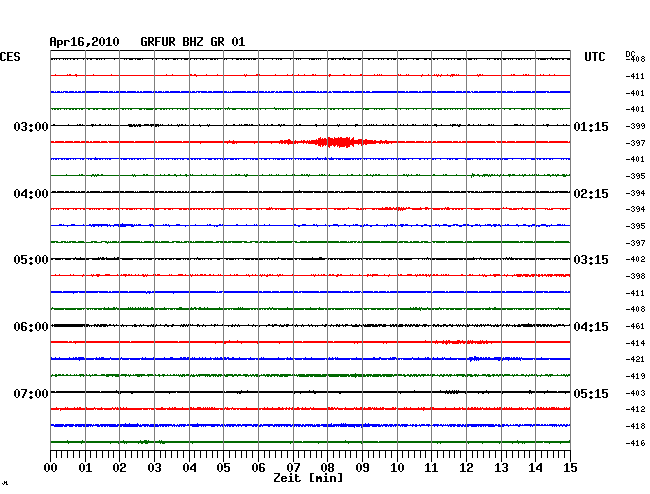
Task: Select x-axis minute label 06
Action: click(258, 468)
